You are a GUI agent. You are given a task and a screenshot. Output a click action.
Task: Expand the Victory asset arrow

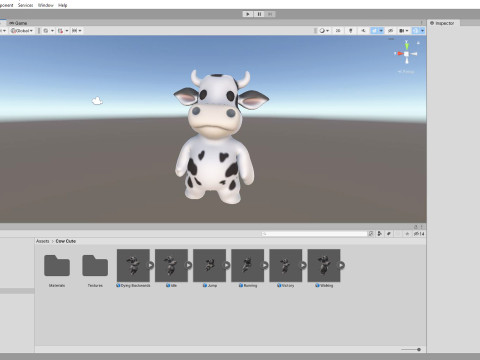(x=303, y=265)
